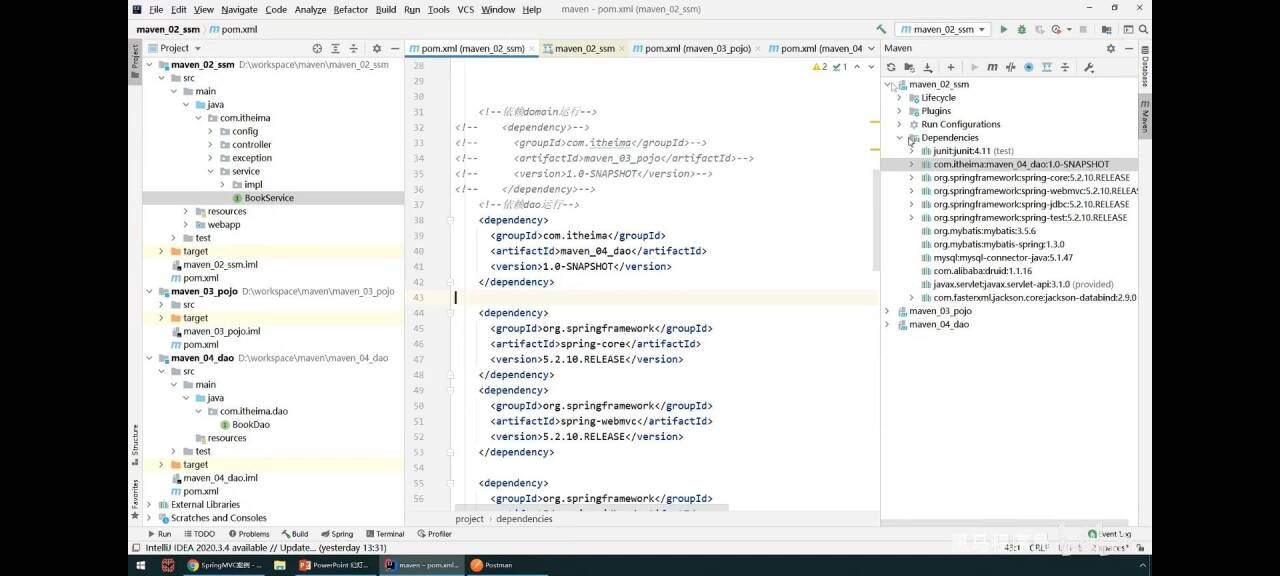Collapse Dependencies node in Maven tree
Screen dimensions: 1280x576
899,138
